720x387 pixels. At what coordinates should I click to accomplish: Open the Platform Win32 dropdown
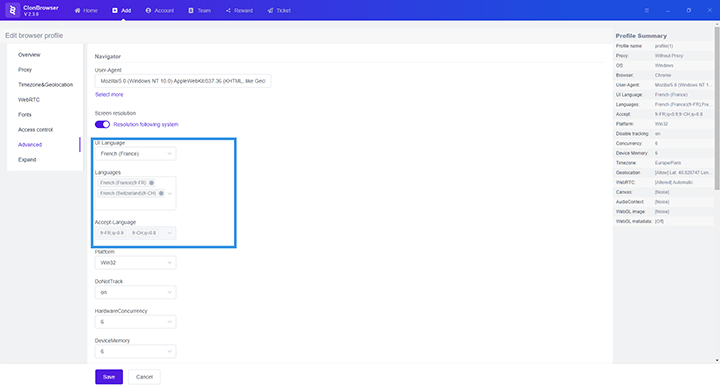[x=135, y=263]
